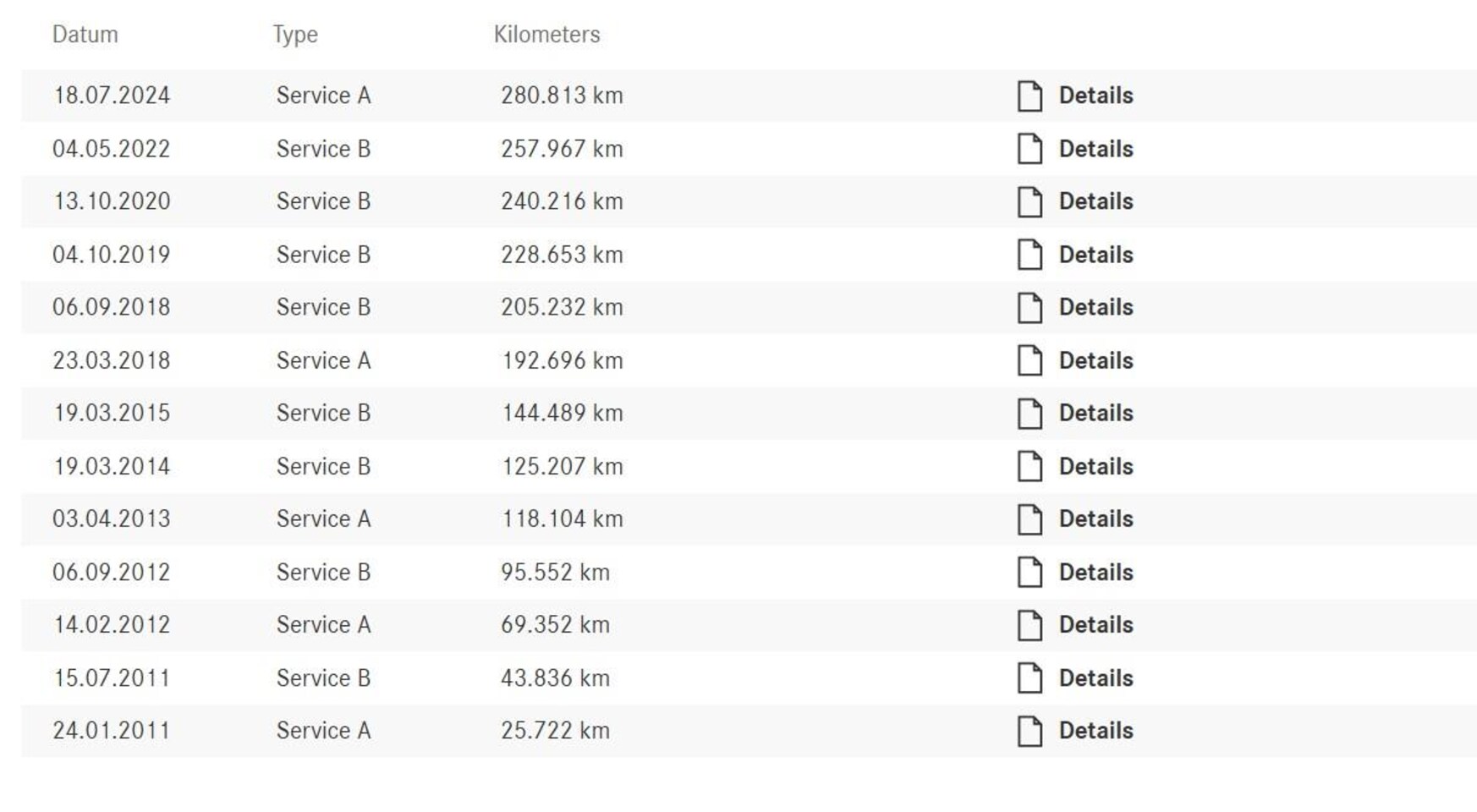
Task: Open Details for 25.722 km entry
Action: tap(1095, 730)
